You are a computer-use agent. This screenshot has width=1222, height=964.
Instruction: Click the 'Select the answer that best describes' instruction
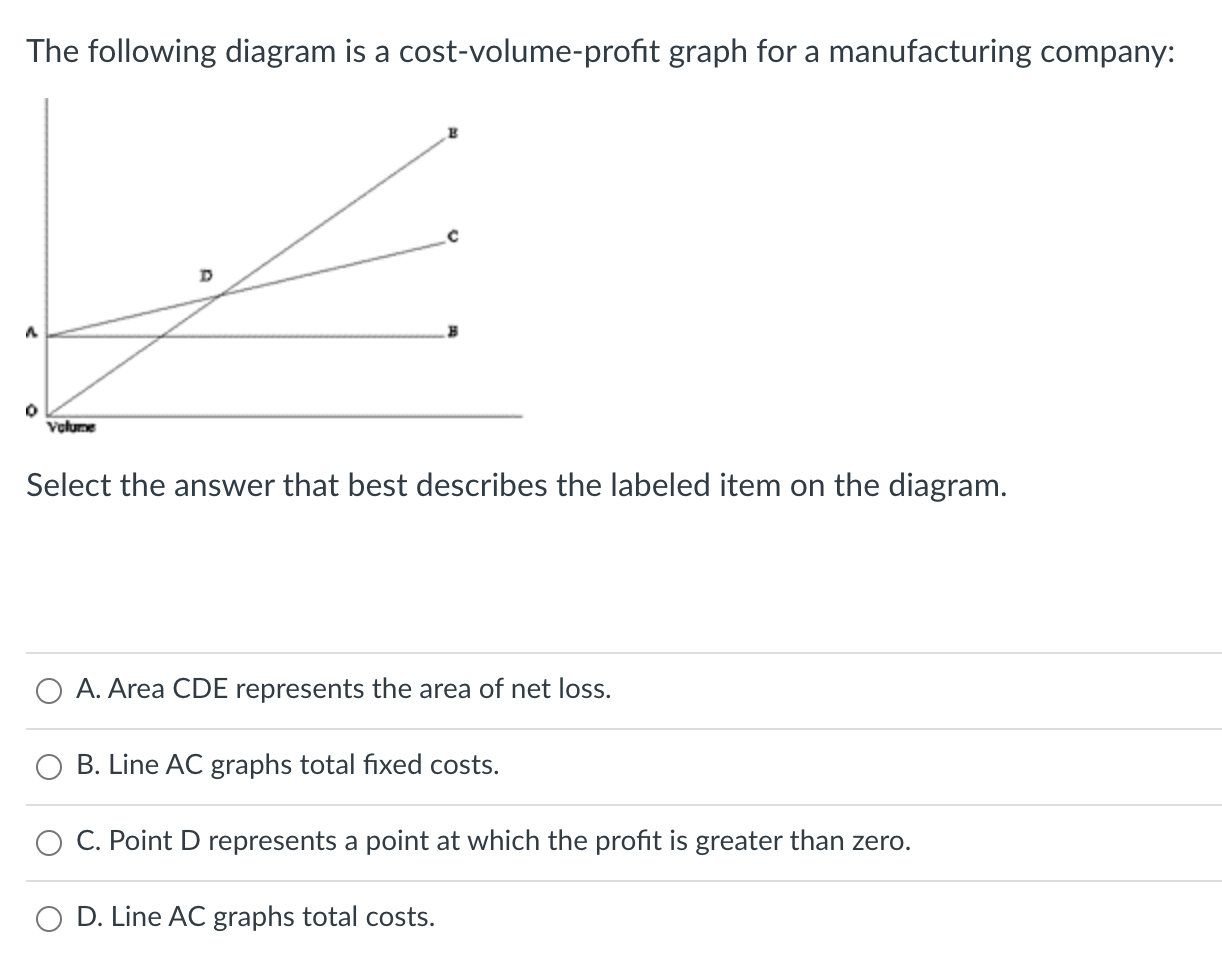(x=516, y=485)
